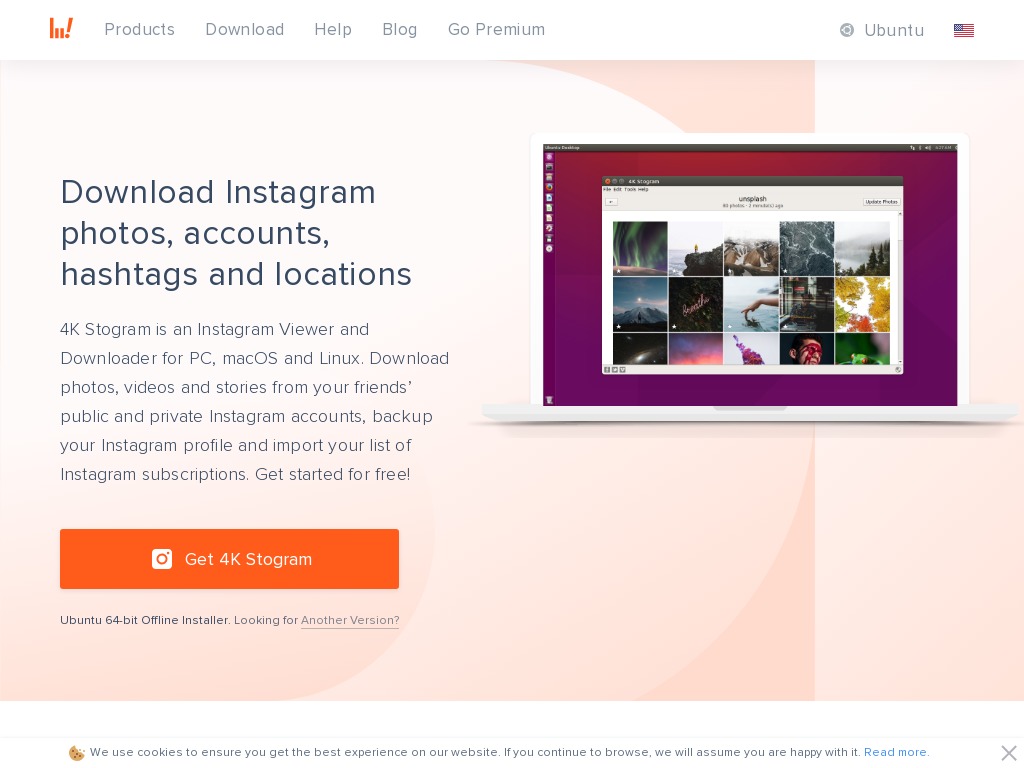Click the snowy mountain moon photo thumbnail
The height and width of the screenshot is (768, 1024).
pyautogui.click(x=640, y=304)
